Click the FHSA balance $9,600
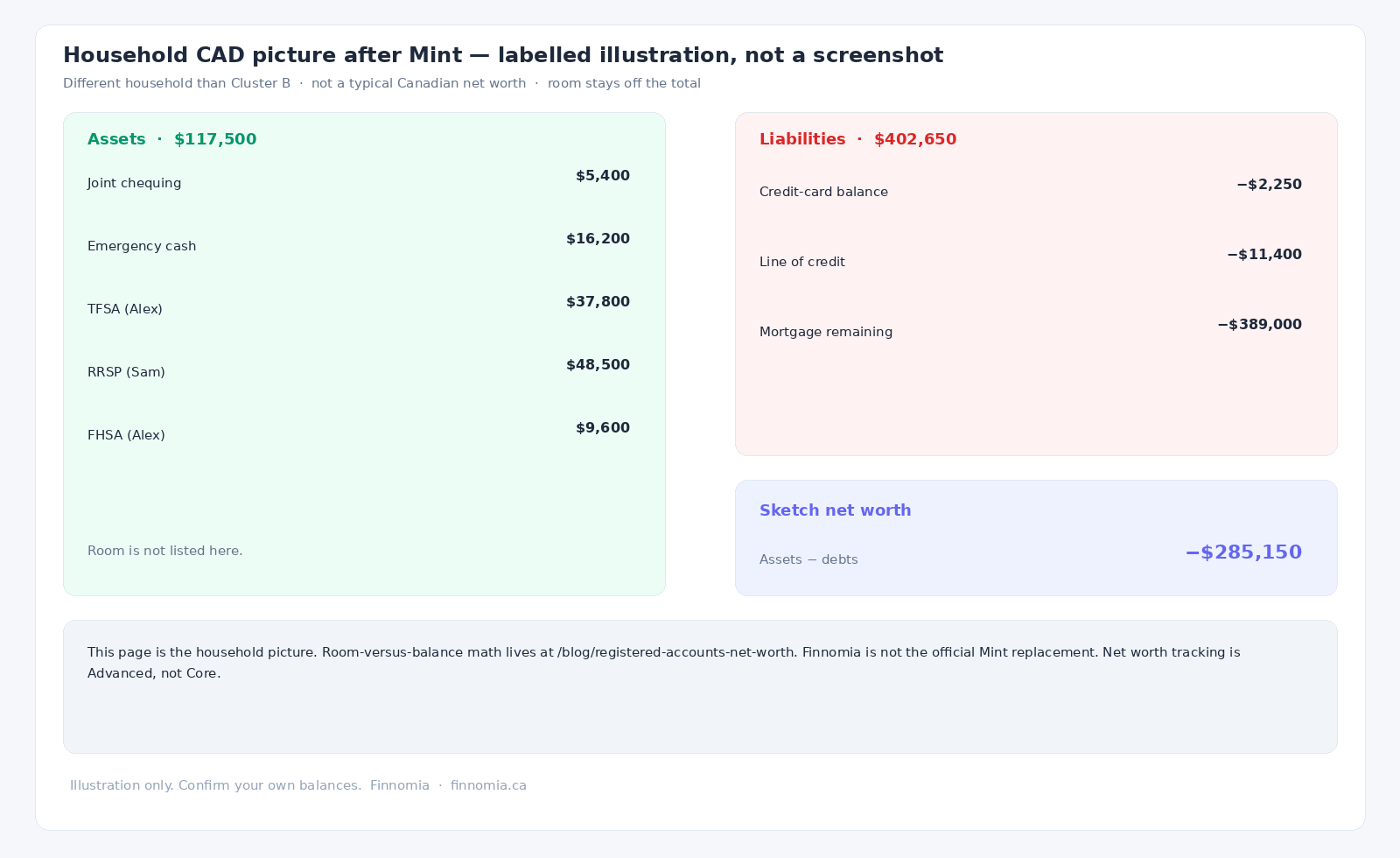The width and height of the screenshot is (1400, 858). [x=603, y=428]
